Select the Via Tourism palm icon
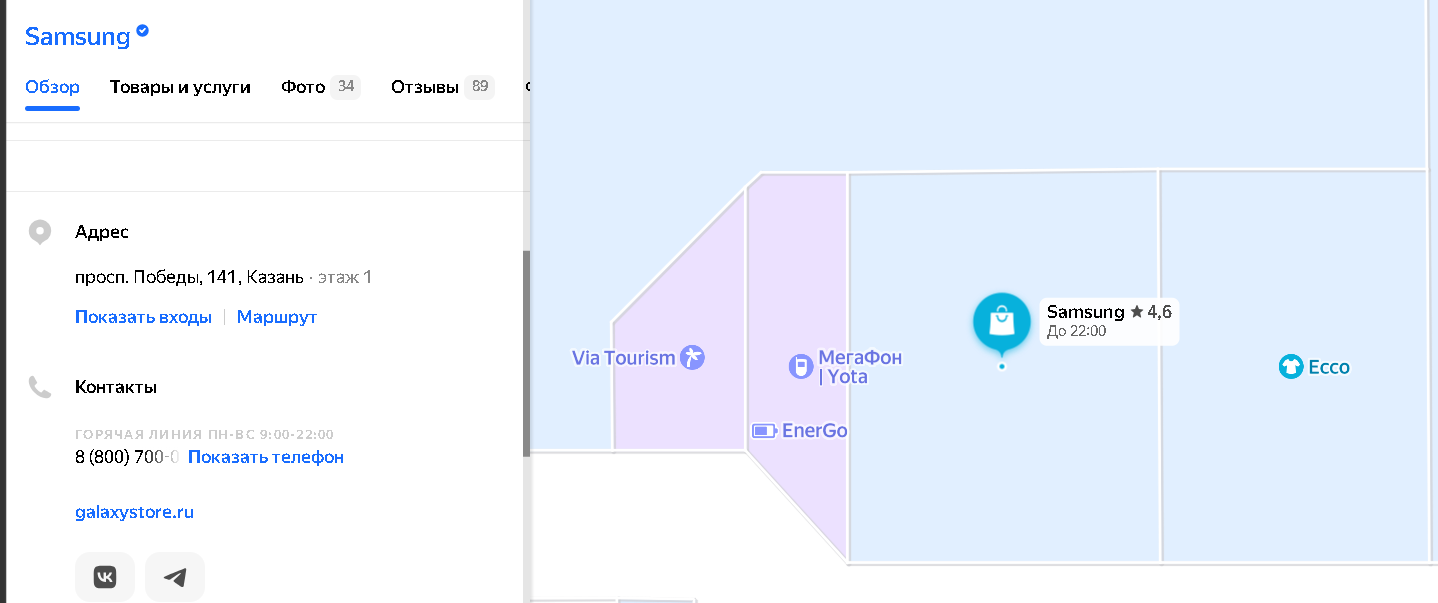Screen dimensions: 1438x603 [692, 357]
